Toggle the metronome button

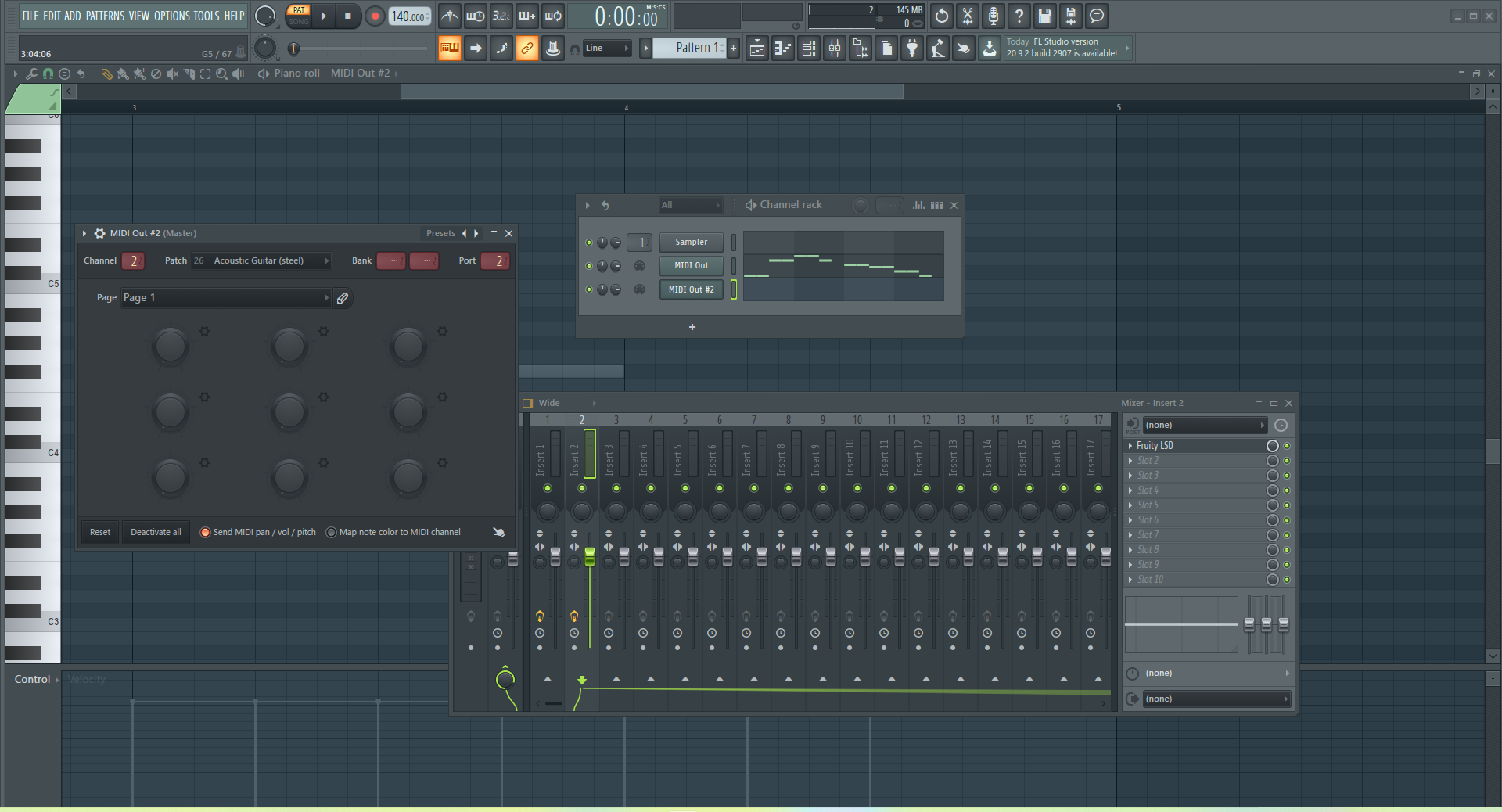point(449,16)
